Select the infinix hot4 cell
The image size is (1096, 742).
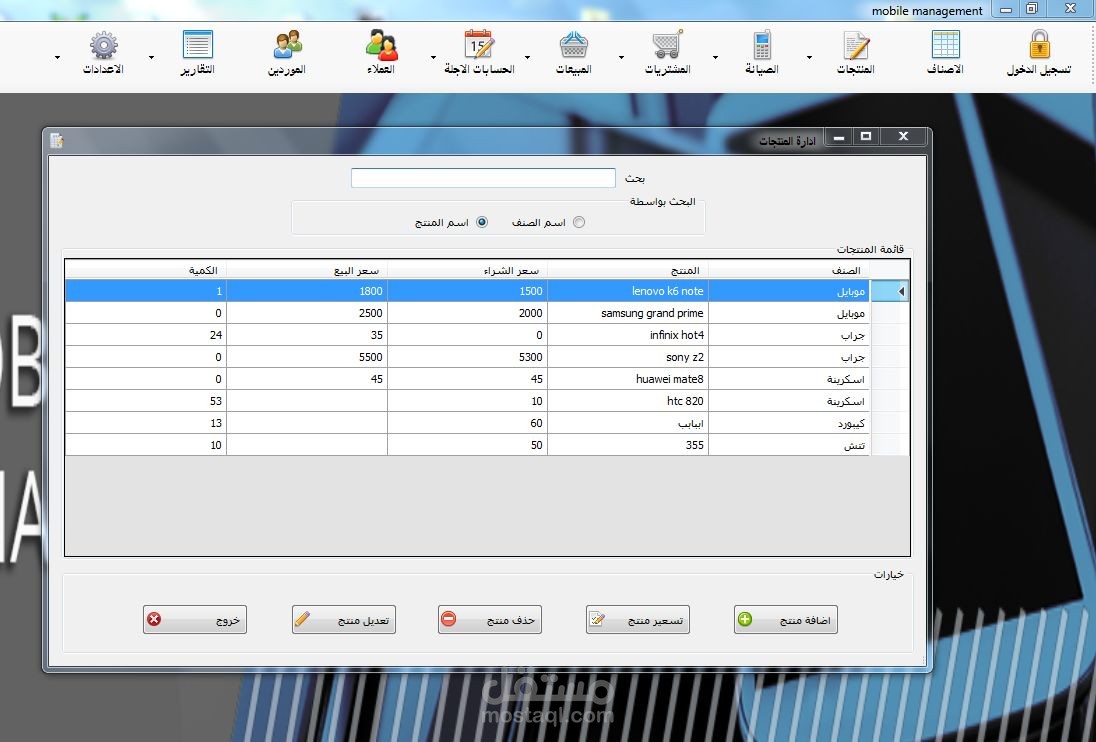628,335
